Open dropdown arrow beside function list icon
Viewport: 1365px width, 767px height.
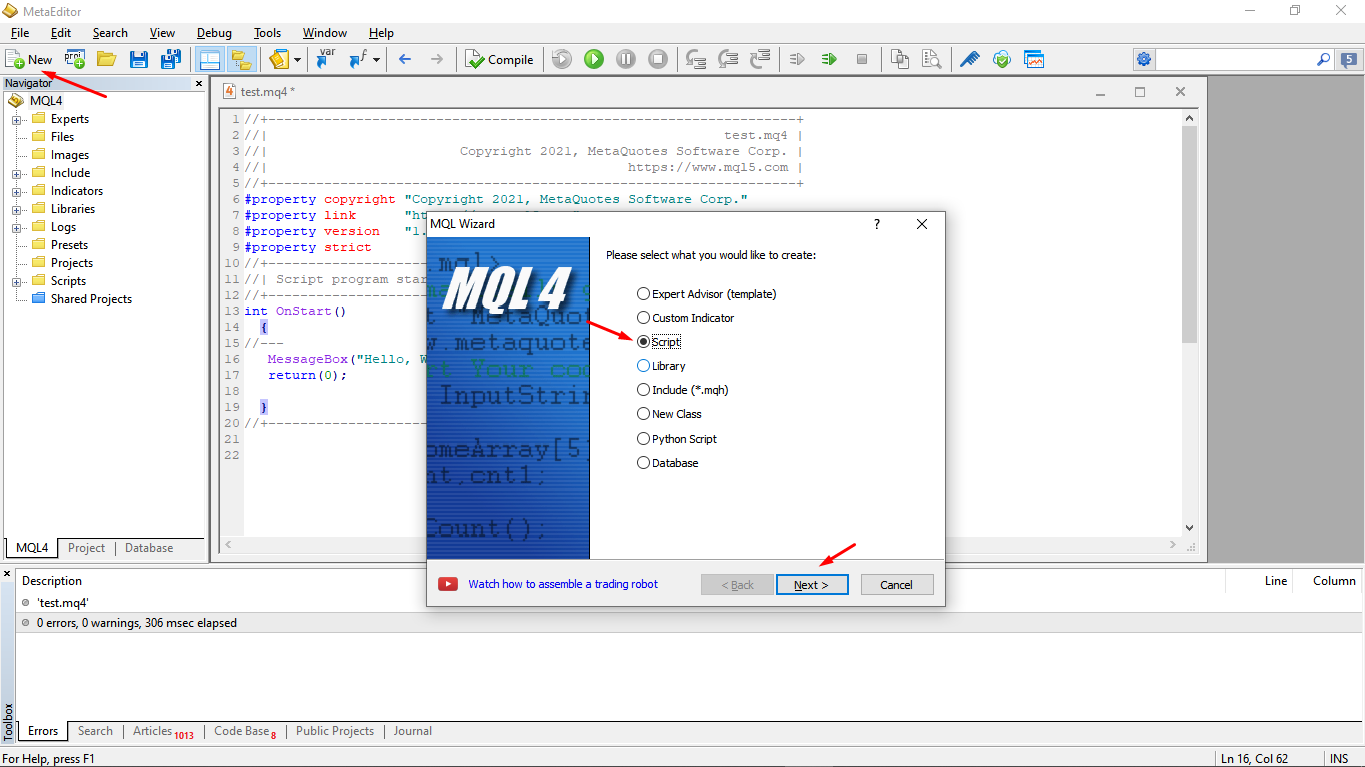tap(377, 60)
